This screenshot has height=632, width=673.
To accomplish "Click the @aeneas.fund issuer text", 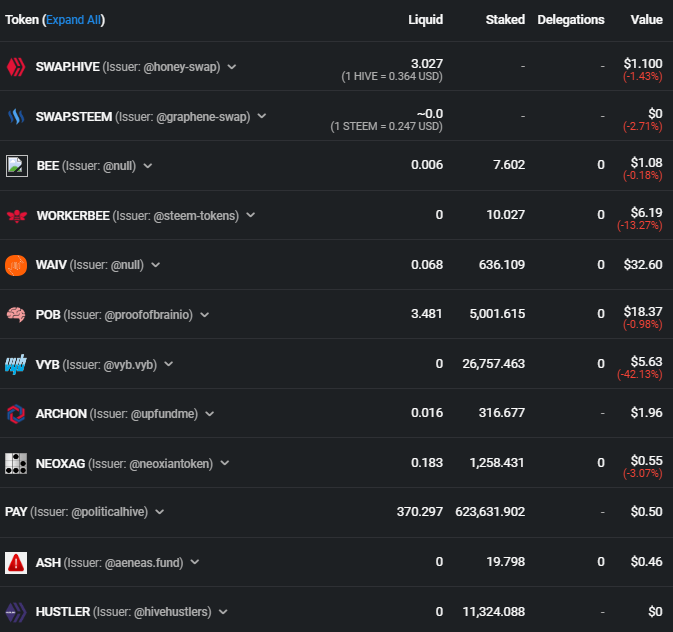I will (142, 562).
